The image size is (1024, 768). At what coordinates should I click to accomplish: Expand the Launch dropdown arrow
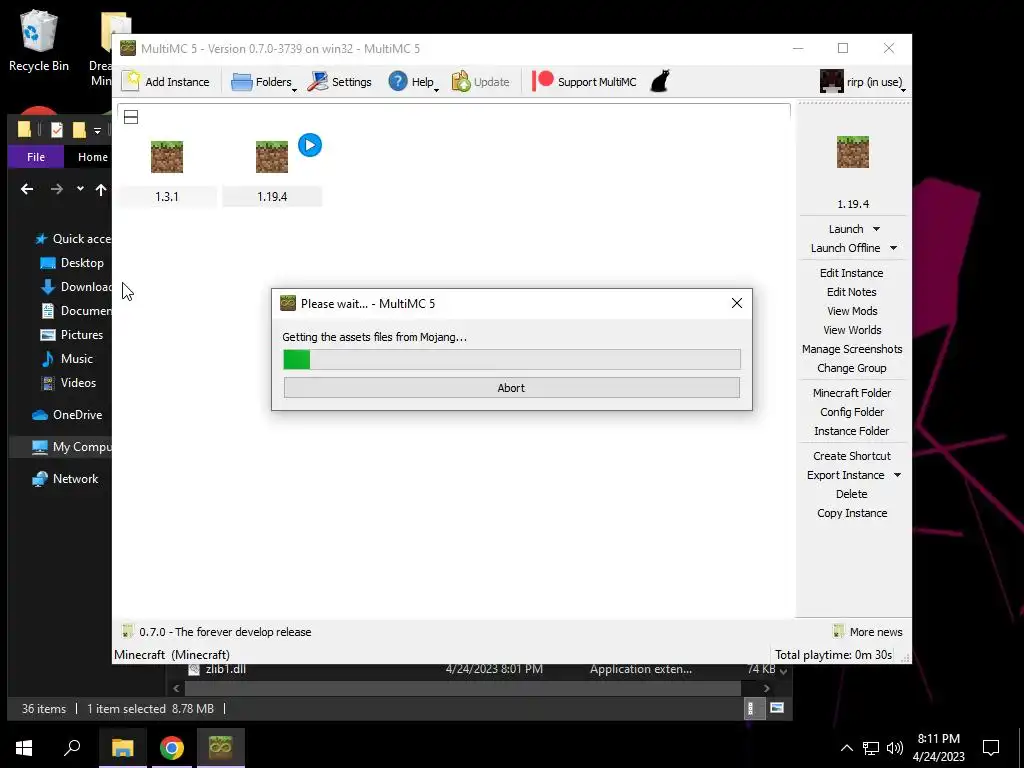click(x=876, y=229)
